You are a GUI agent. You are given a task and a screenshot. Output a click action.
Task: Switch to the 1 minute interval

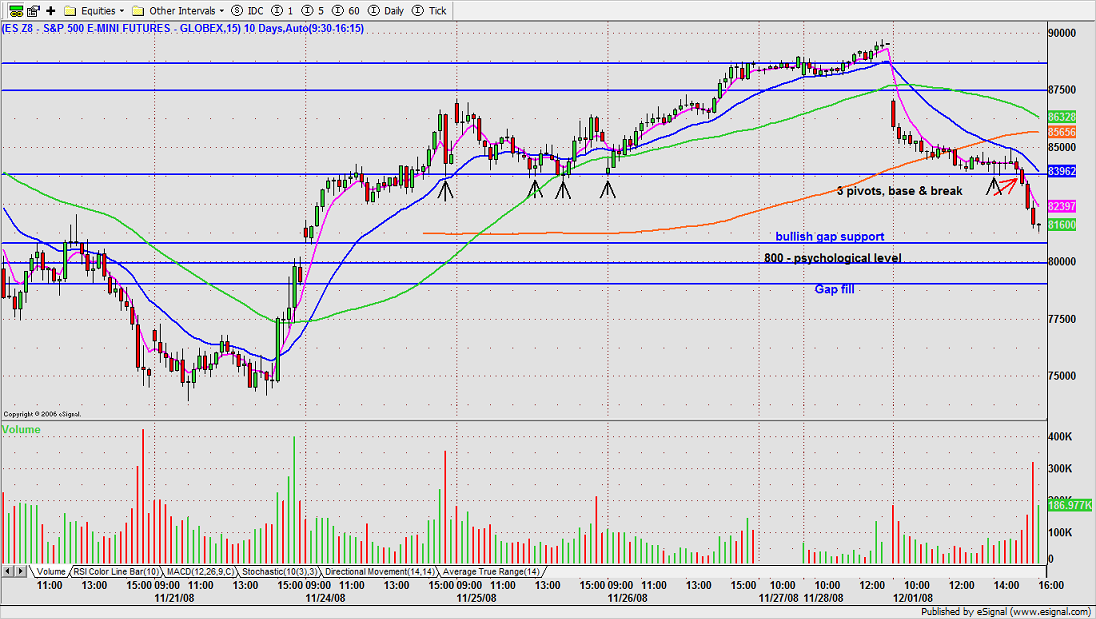[282, 10]
